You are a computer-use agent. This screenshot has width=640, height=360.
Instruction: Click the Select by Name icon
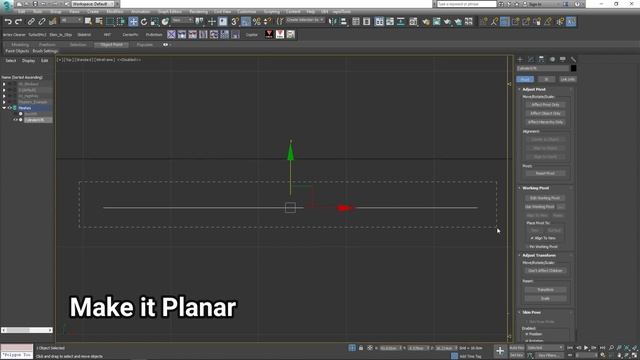click(99, 22)
